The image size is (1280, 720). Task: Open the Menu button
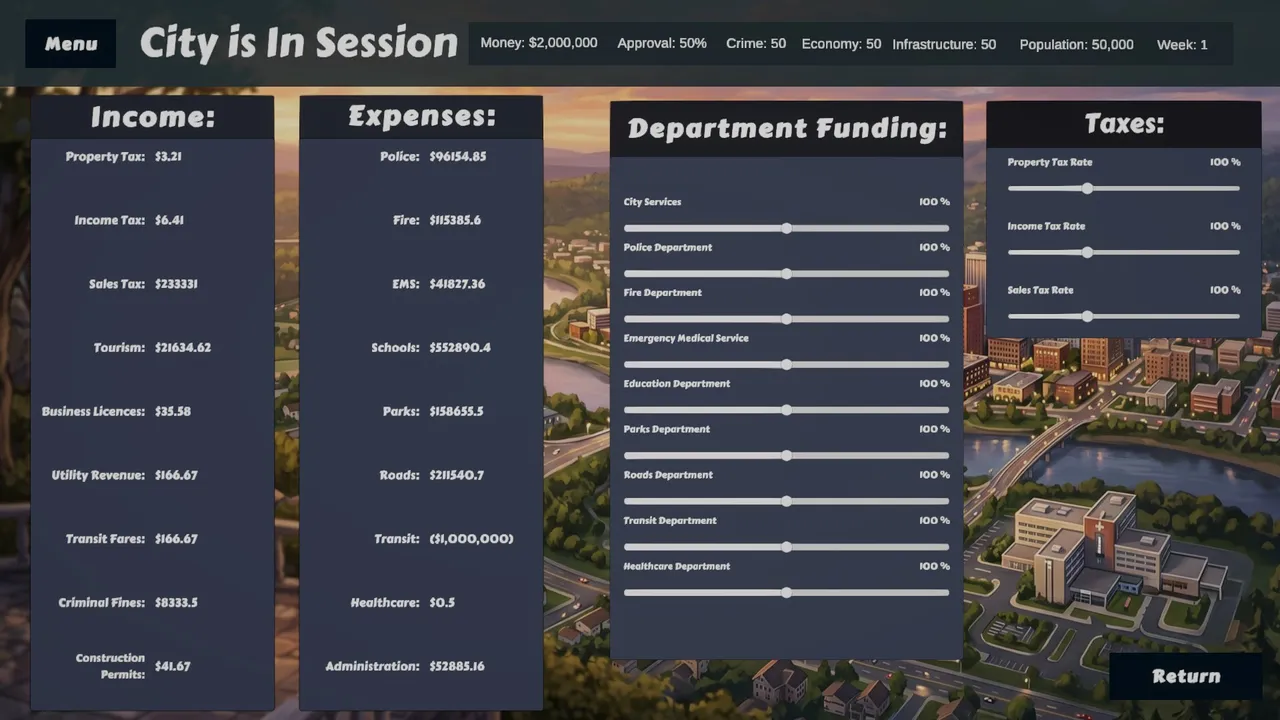click(70, 44)
